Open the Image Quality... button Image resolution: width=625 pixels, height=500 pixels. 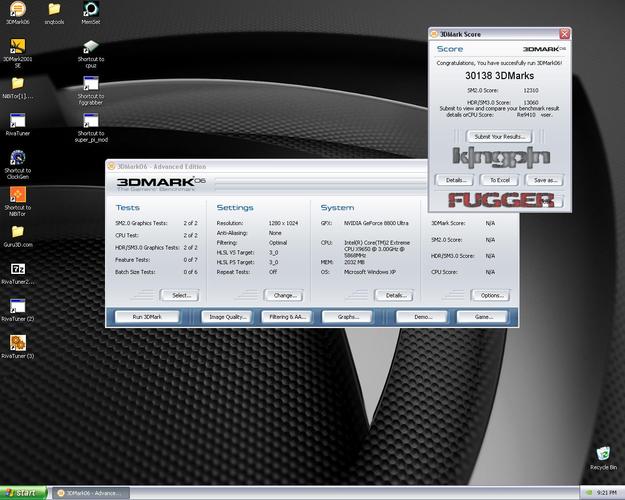227,317
